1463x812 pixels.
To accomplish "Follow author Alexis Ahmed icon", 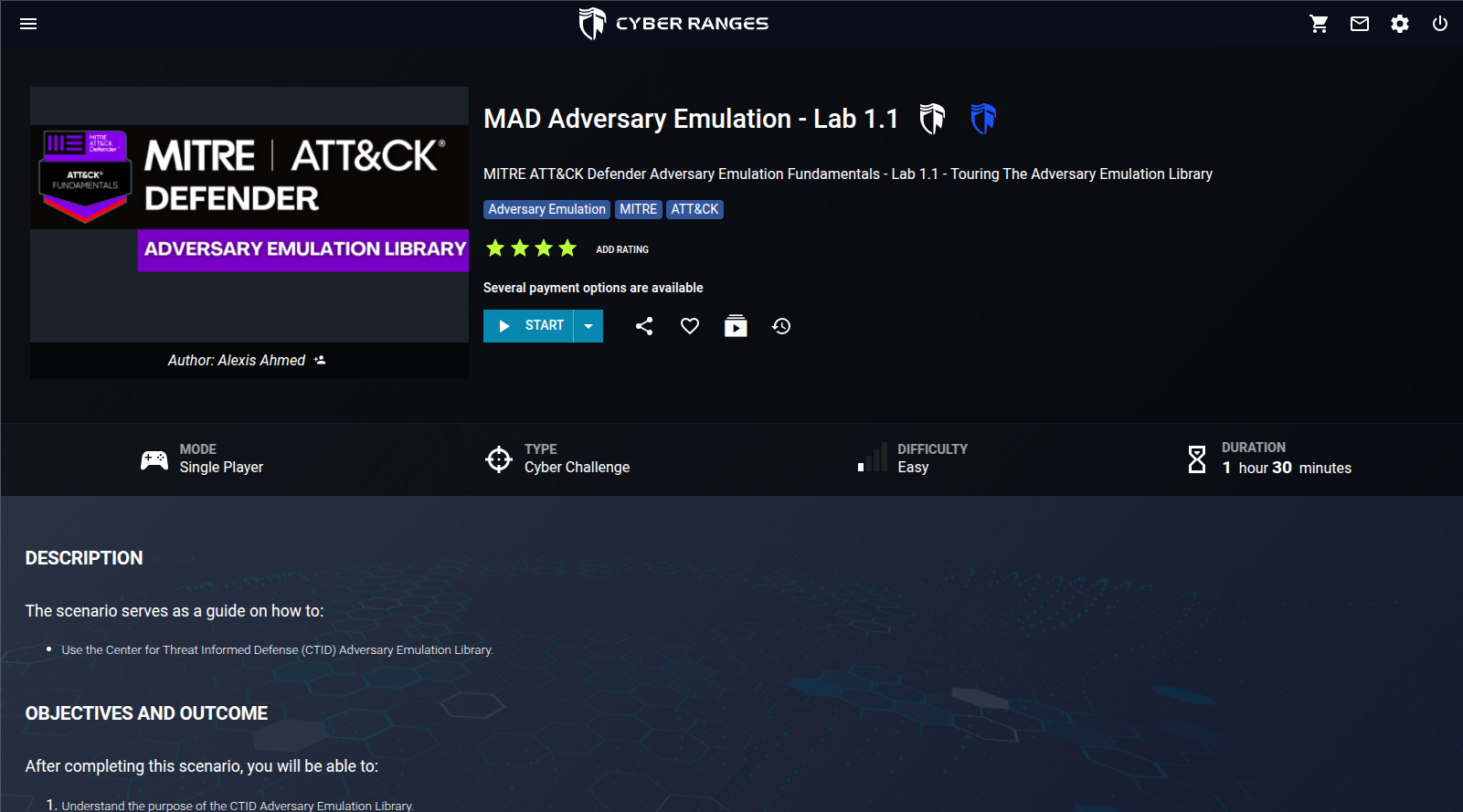I will click(x=320, y=360).
